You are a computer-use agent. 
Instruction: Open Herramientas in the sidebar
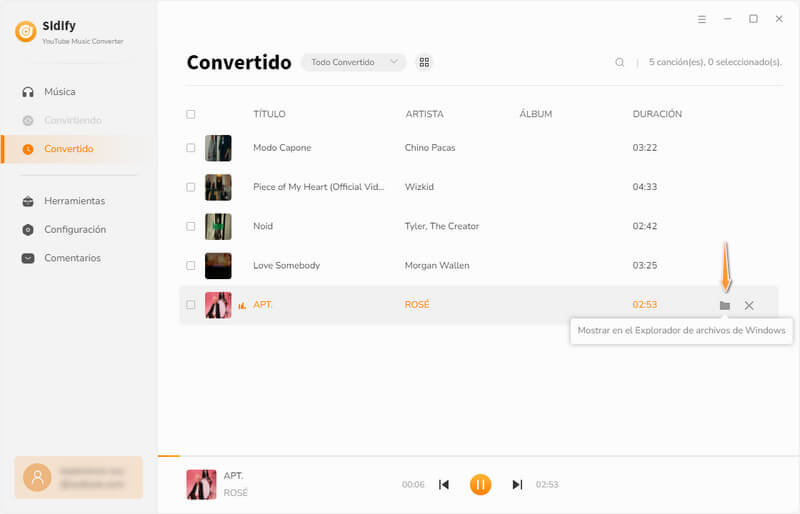pos(74,201)
